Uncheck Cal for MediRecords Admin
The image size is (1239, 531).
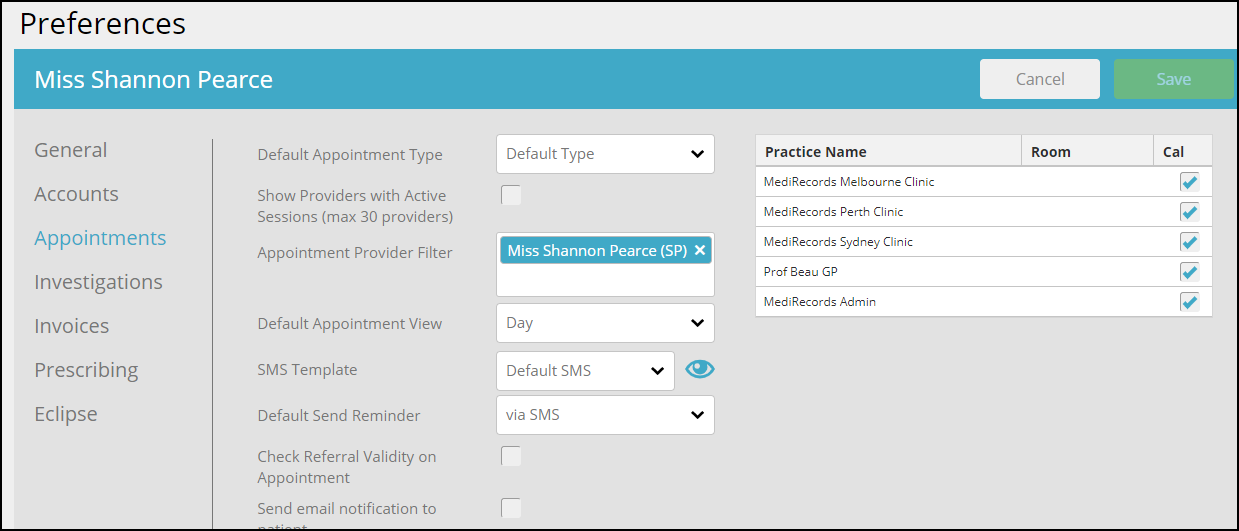pos(1189,302)
